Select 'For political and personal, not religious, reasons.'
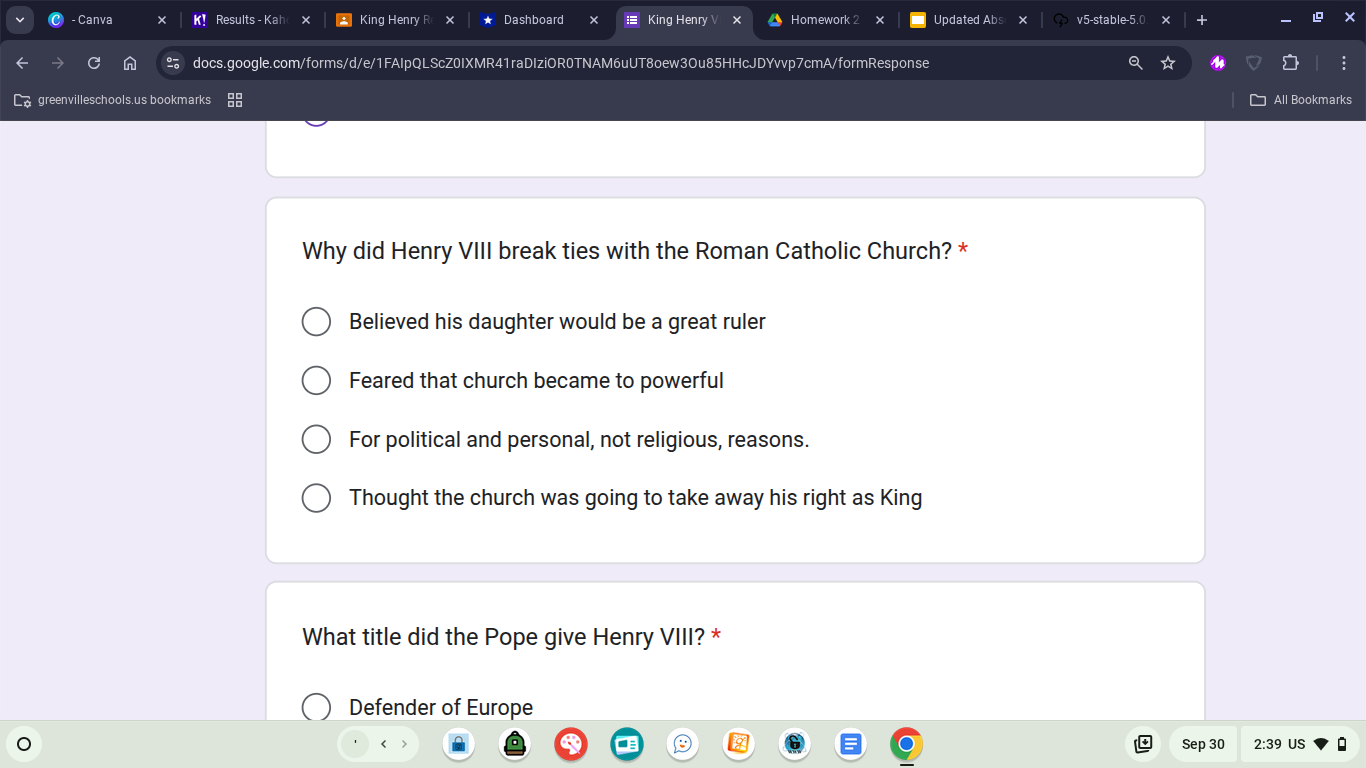The image size is (1366, 768). (316, 439)
